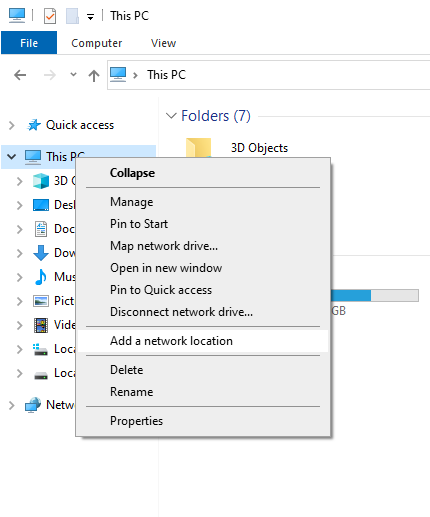Select the Downloads arrow icon in sidebar
430x517 pixels.
pyautogui.click(x=41, y=253)
